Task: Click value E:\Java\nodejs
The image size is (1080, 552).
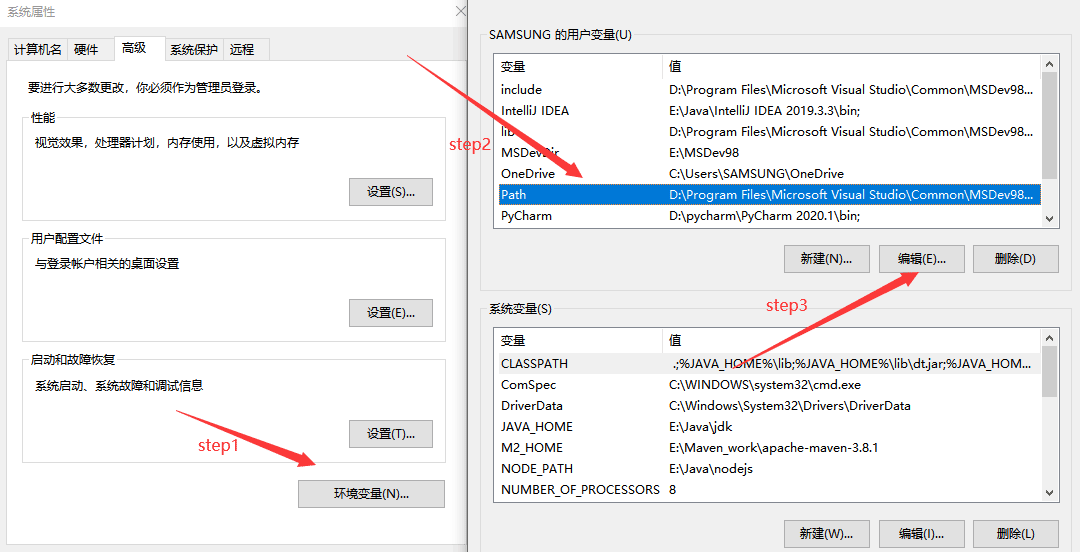Action: tap(711, 469)
